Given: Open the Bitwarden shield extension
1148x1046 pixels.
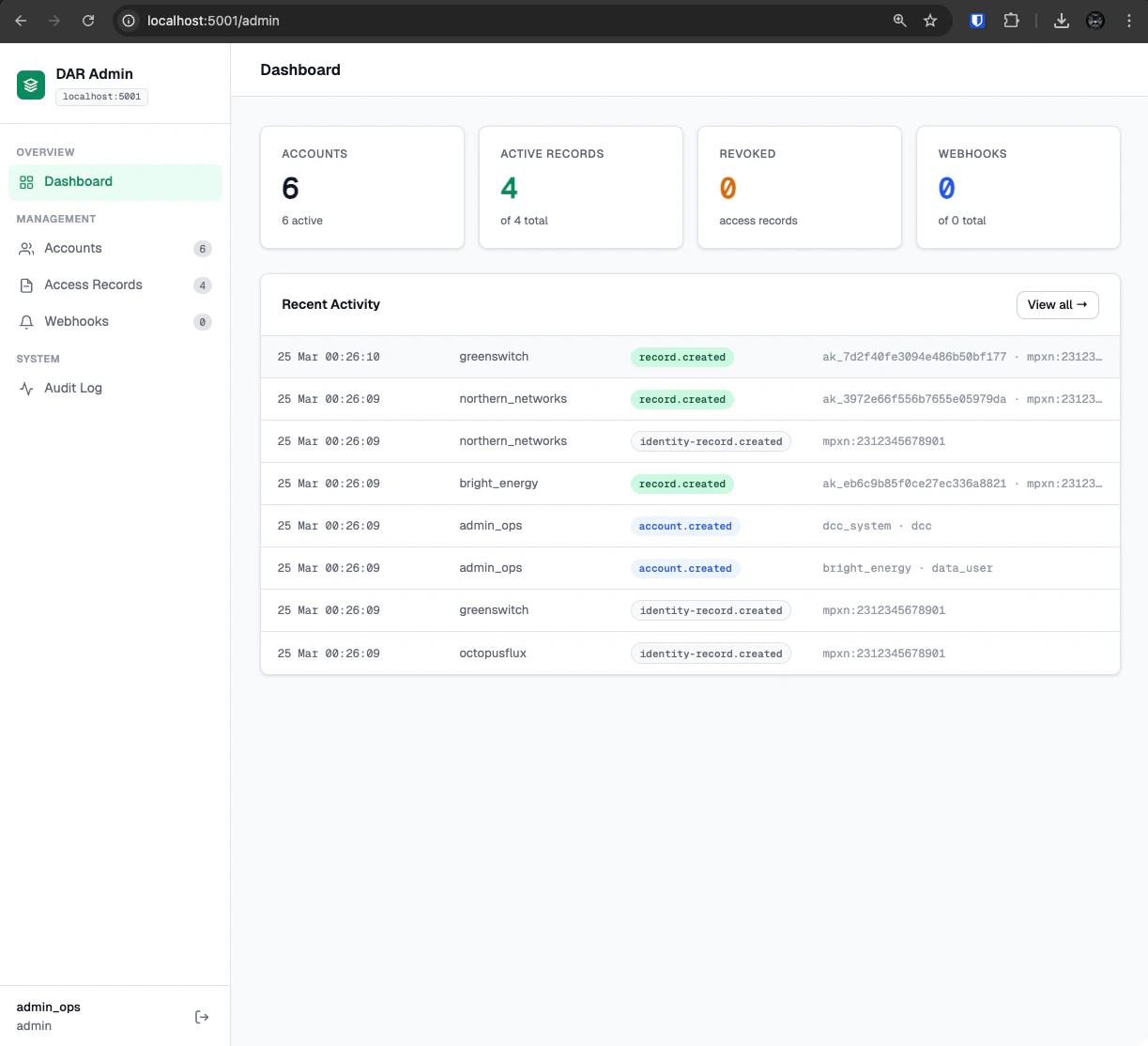Looking at the screenshot, I should click(977, 21).
